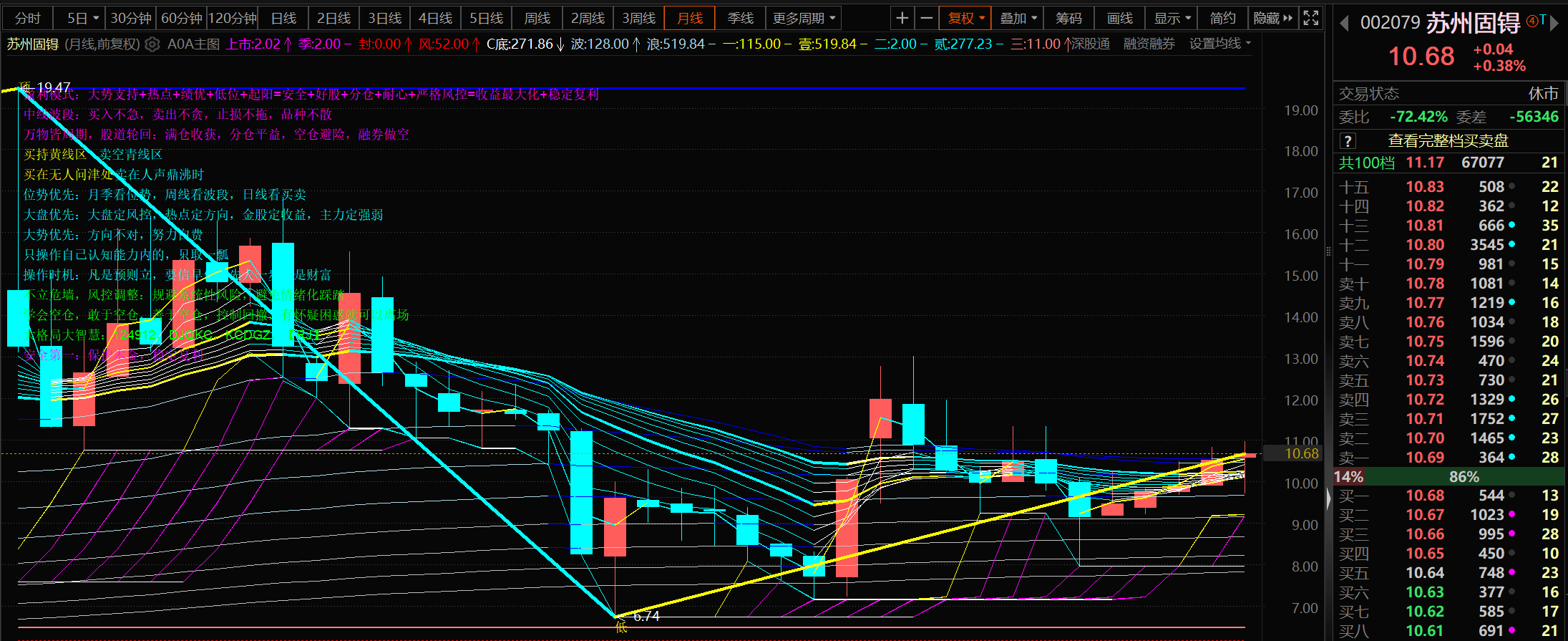
Task: Zoom out the chart with minus button
Action: click(926, 18)
